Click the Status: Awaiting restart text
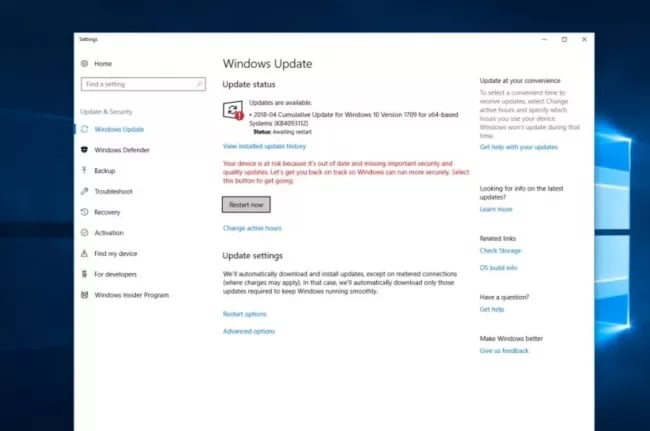This screenshot has width=650, height=431. point(282,132)
